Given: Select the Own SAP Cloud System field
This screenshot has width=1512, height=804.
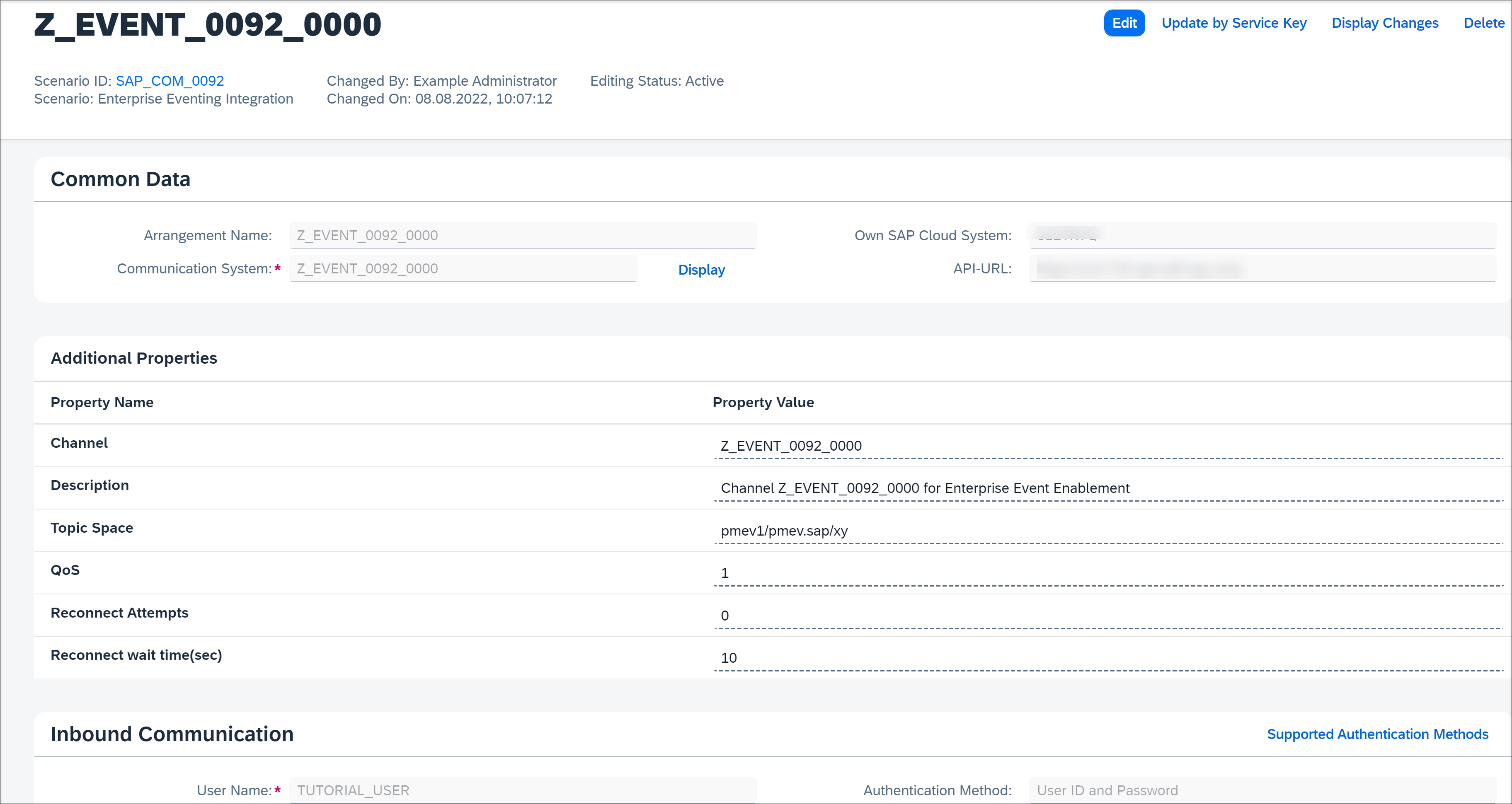Looking at the screenshot, I should click(x=1262, y=235).
